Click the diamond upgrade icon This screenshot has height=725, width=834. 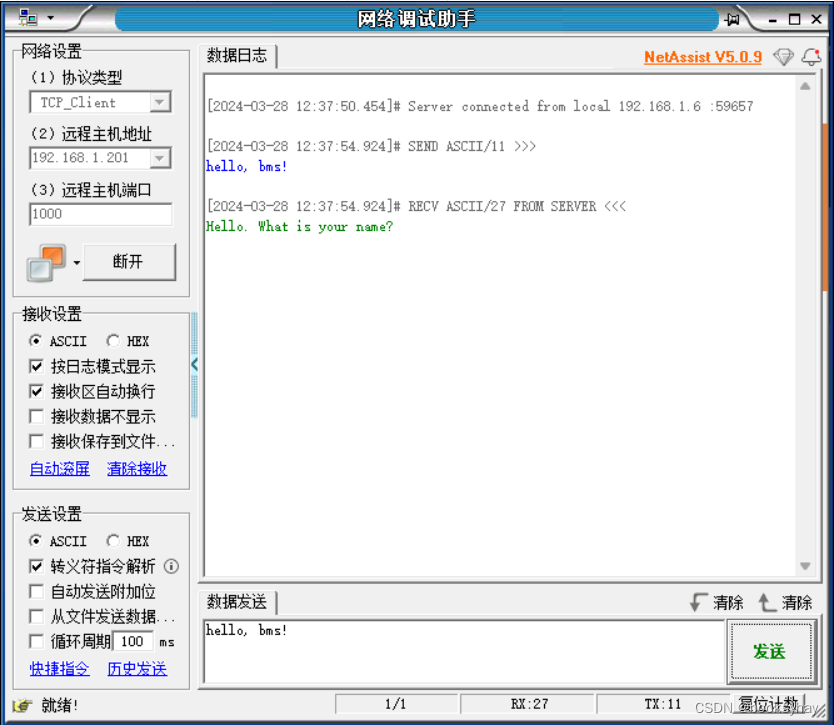(783, 57)
